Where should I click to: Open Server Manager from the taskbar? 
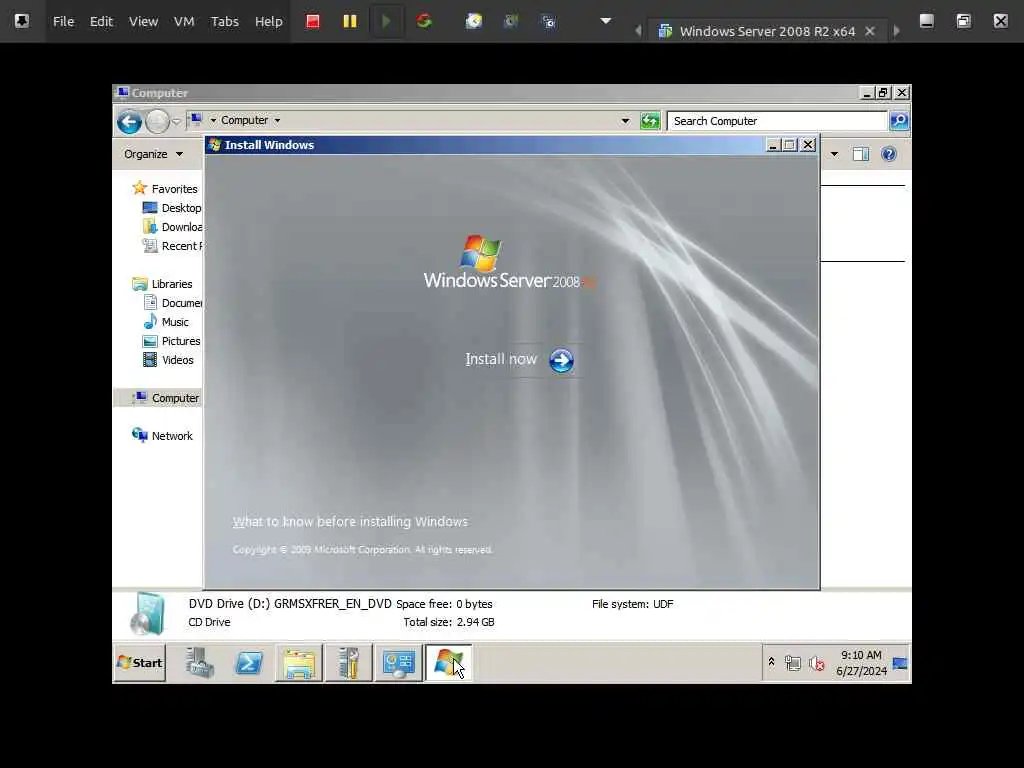coord(199,662)
